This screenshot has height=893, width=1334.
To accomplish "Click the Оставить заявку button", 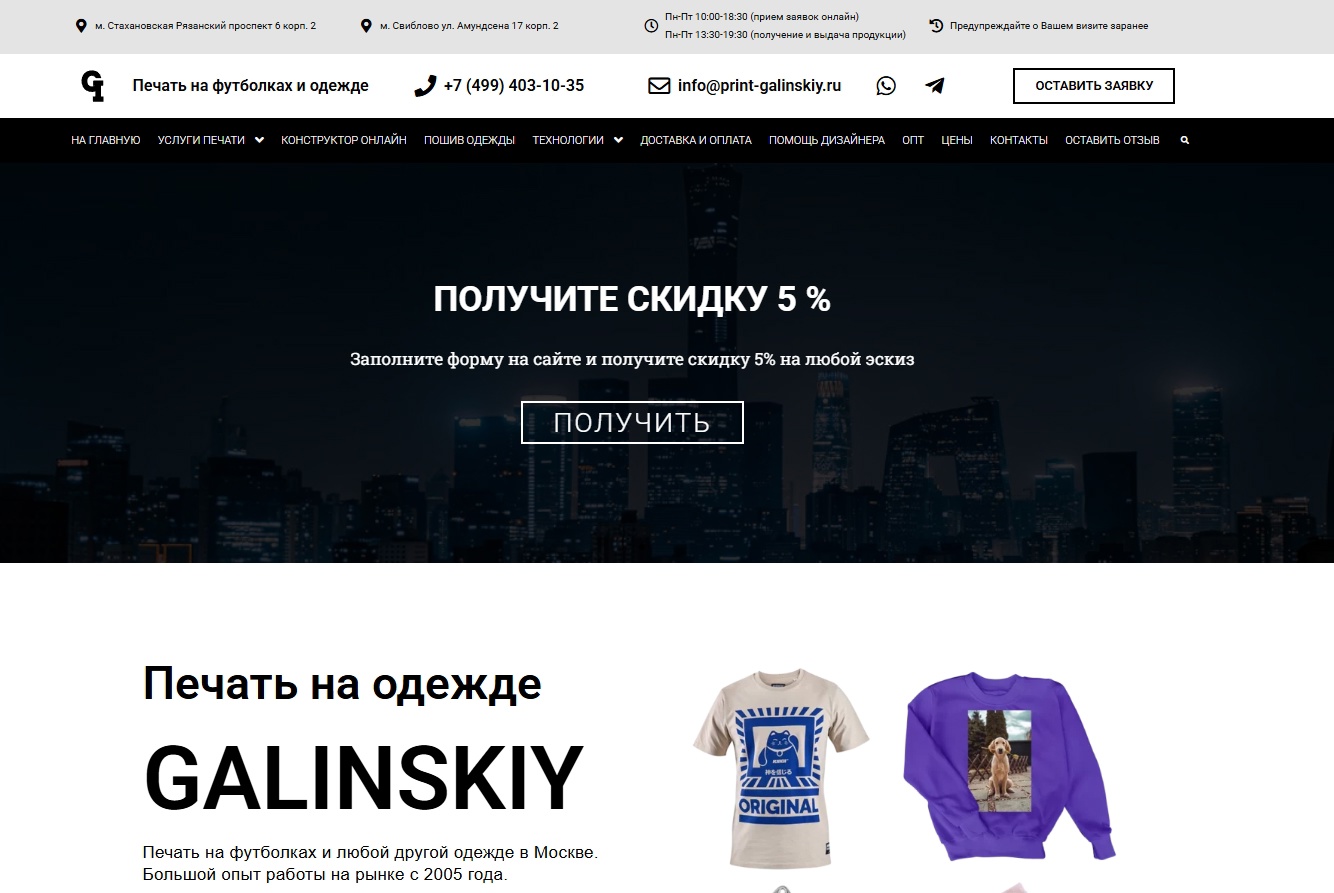I will [1094, 86].
